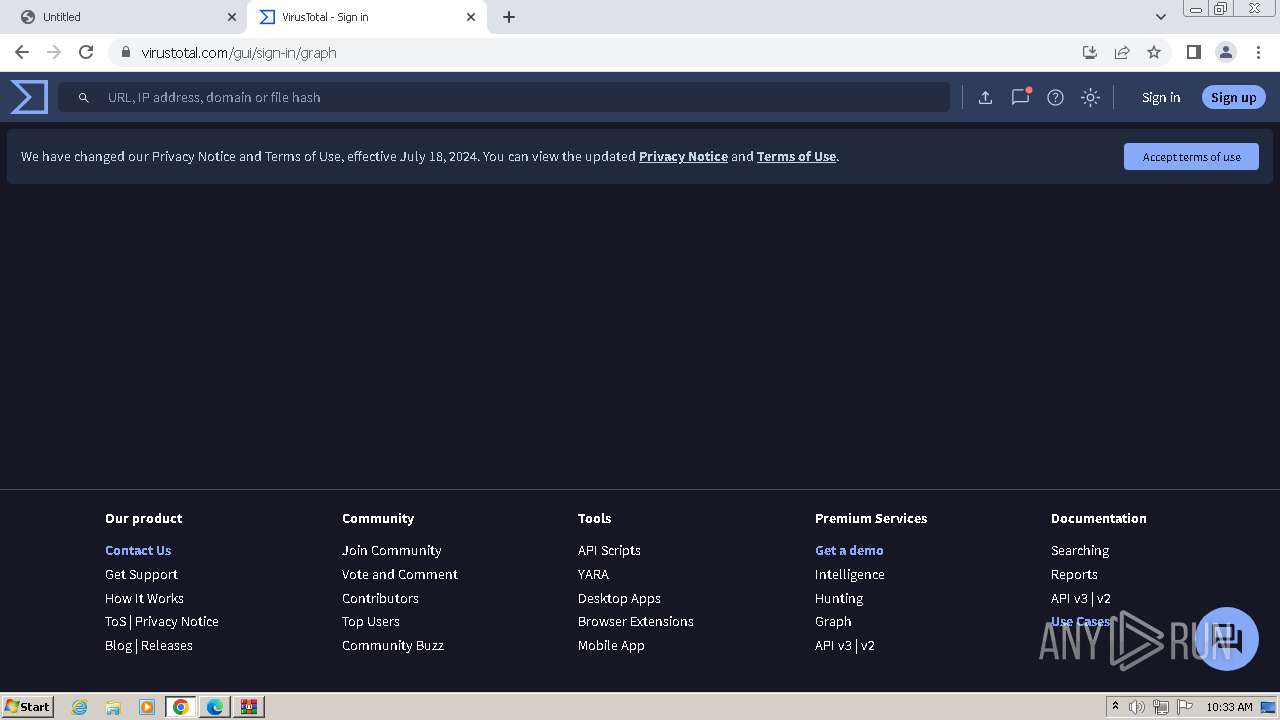Open the Mobile App link
This screenshot has height=720, width=1280.
pyautogui.click(x=611, y=645)
